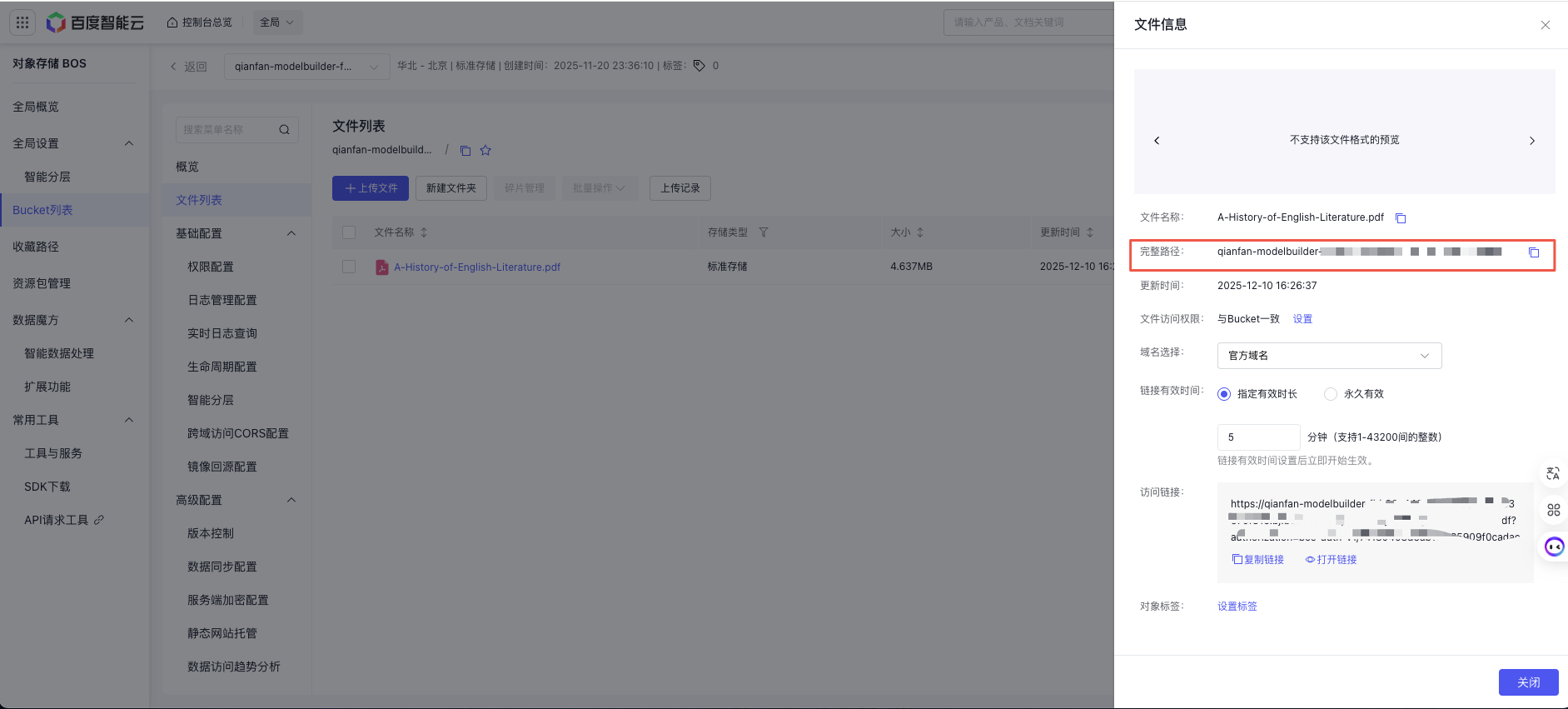Copy bucket path icon beside breadcrumb
The image size is (1568, 709).
coord(465,151)
